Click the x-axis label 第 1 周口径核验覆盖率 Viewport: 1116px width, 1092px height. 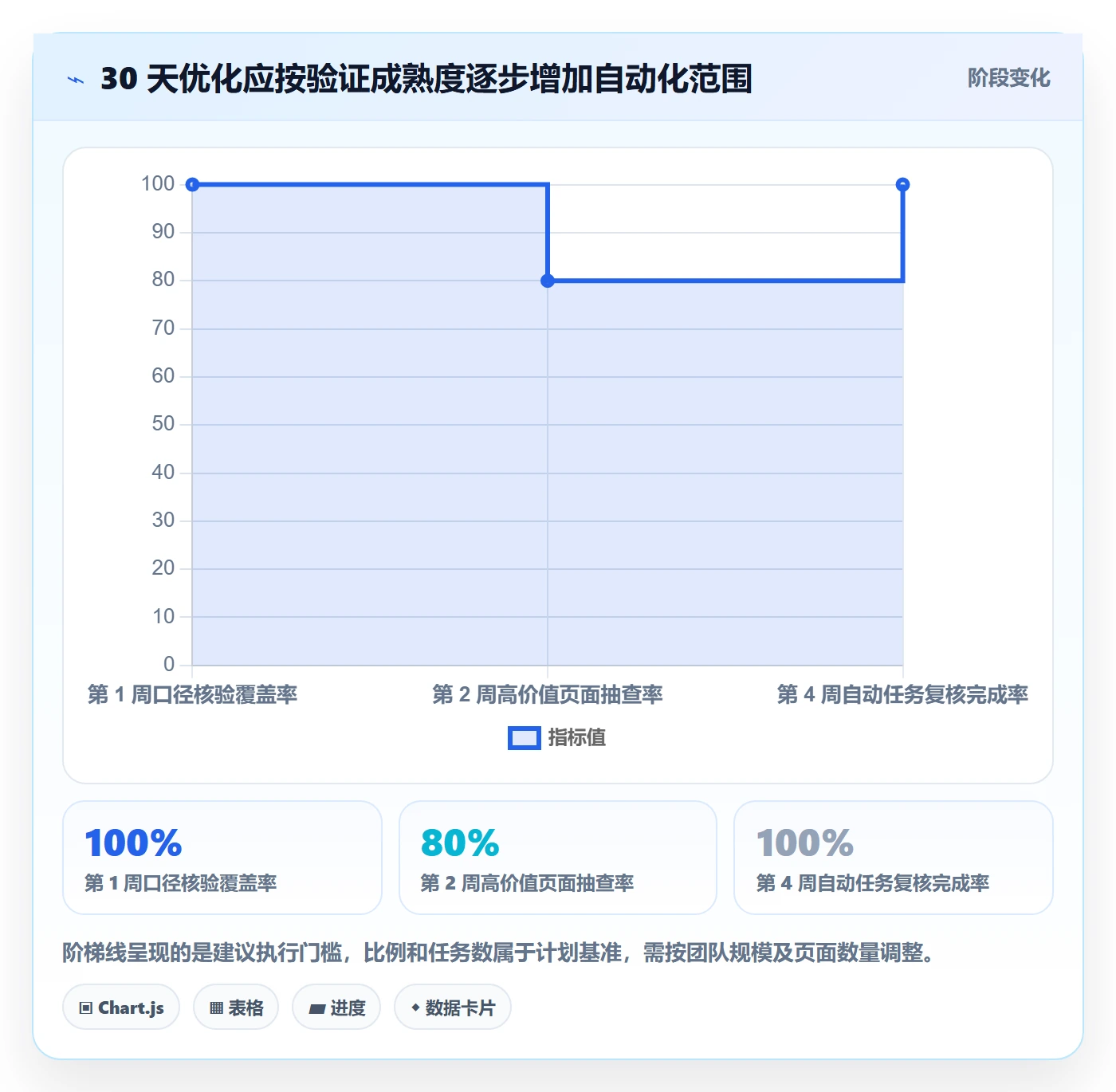point(192,695)
